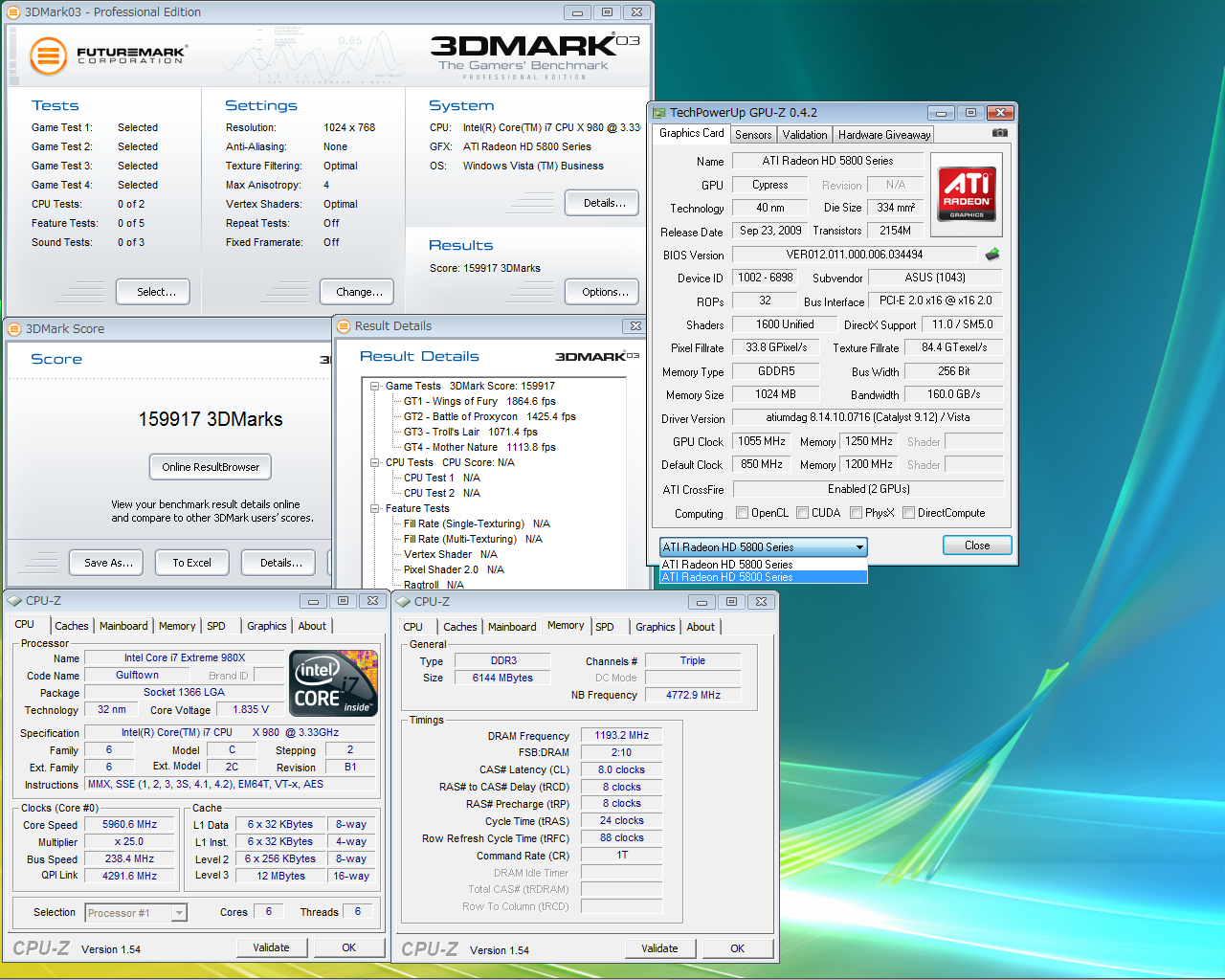
Task: Click the 3DMark Score window title icon
Action: (x=14, y=328)
